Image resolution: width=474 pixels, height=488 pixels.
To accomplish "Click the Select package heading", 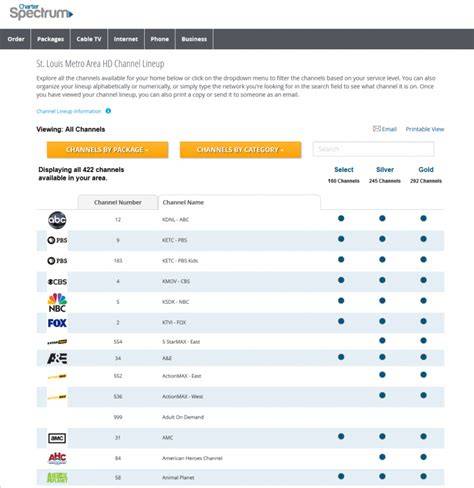I will point(344,170).
